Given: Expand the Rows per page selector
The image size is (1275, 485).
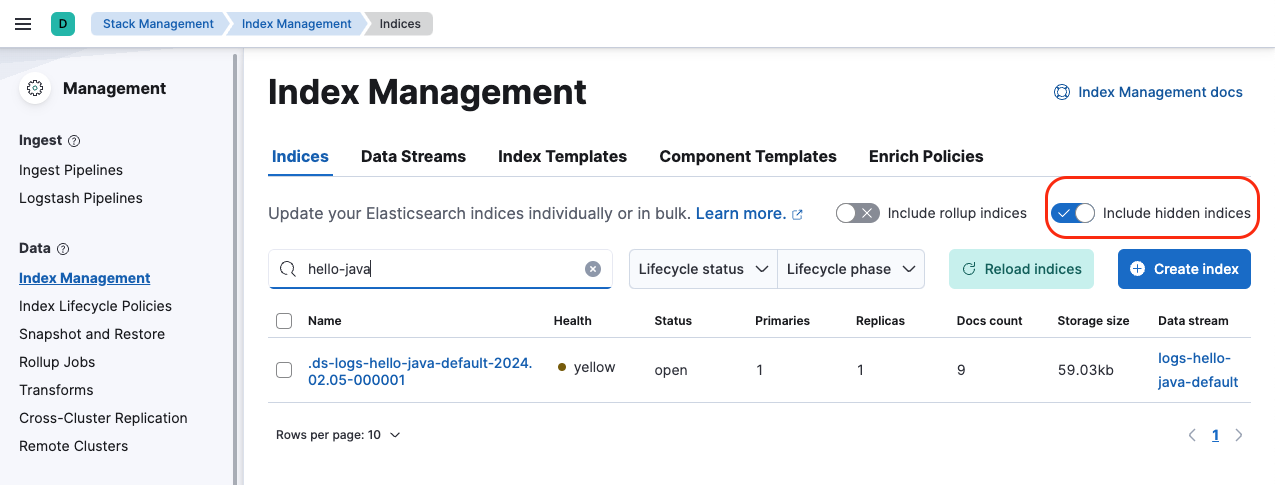Looking at the screenshot, I should [x=338, y=435].
